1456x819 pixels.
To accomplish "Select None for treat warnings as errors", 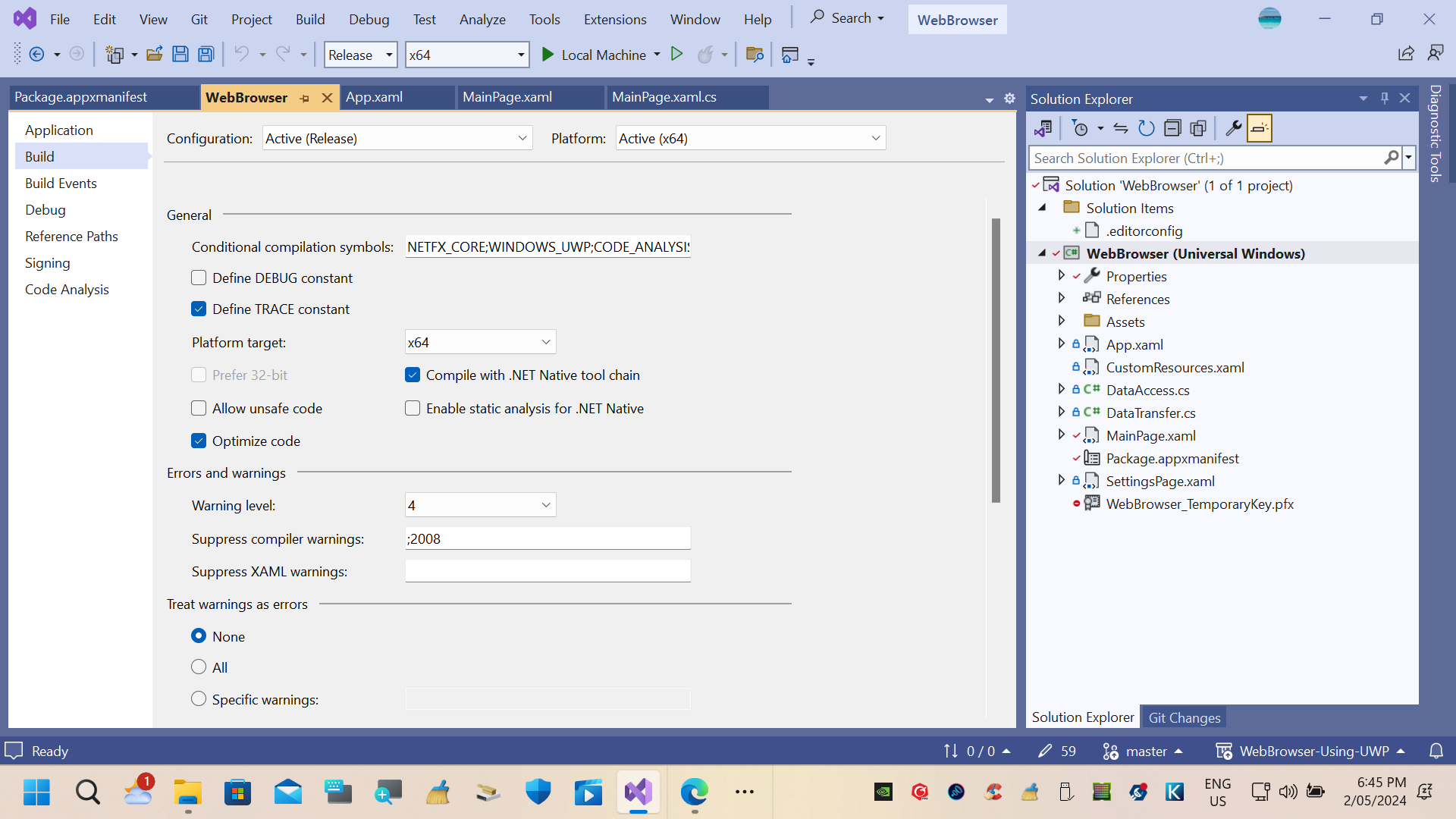I will tap(199, 636).
